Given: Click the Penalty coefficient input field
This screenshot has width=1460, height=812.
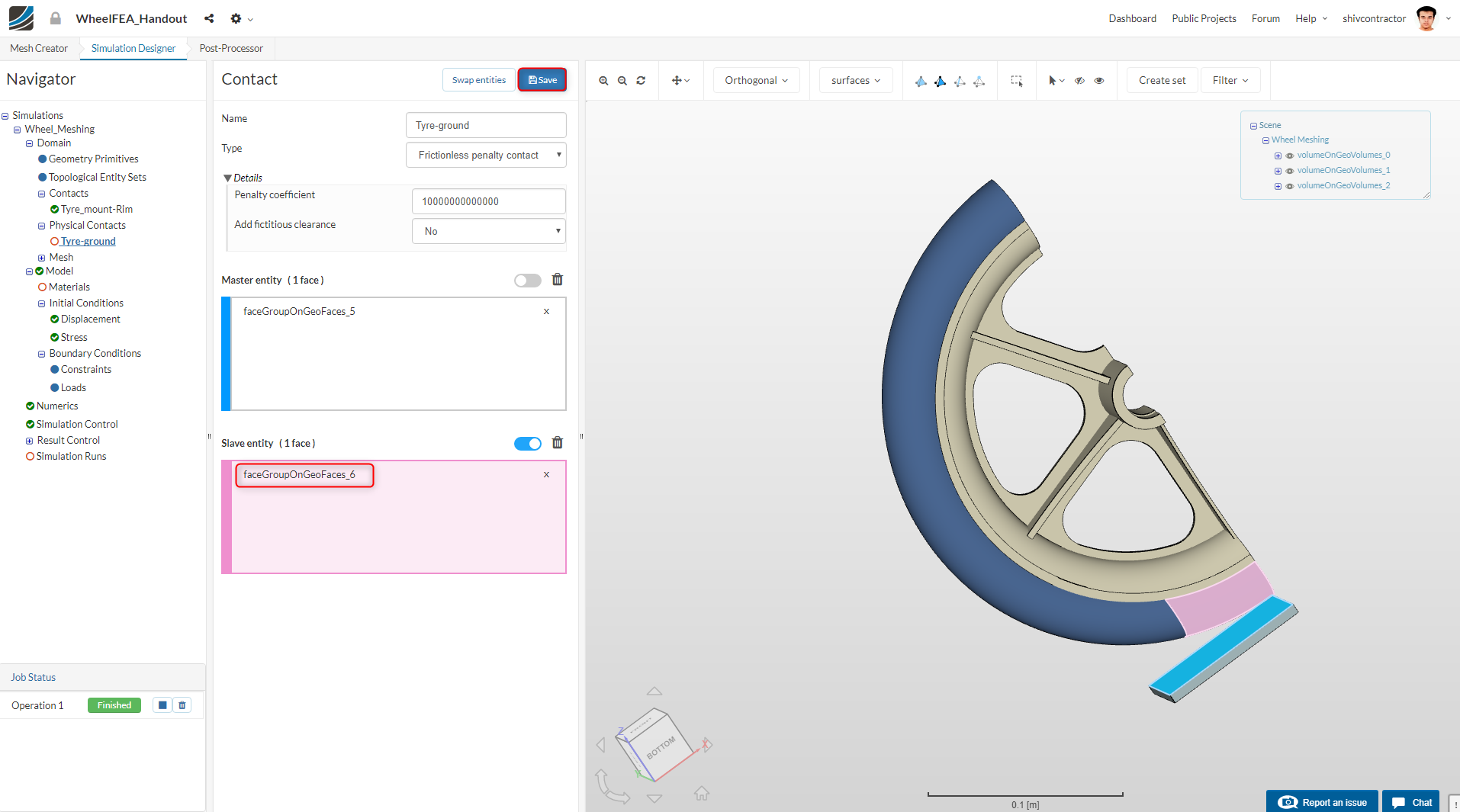Looking at the screenshot, I should point(488,201).
